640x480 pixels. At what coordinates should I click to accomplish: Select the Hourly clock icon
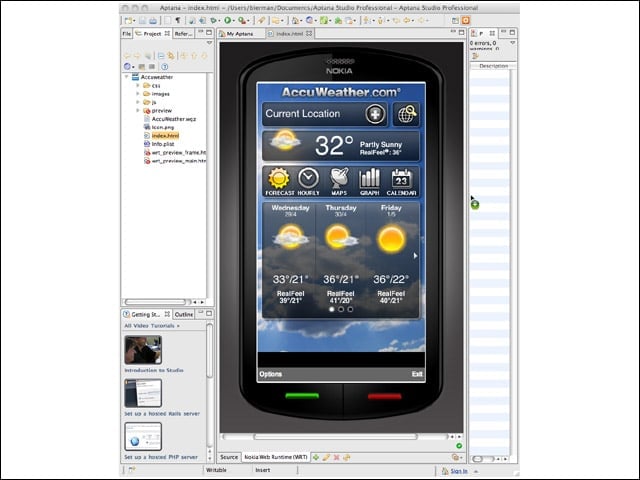coord(308,182)
